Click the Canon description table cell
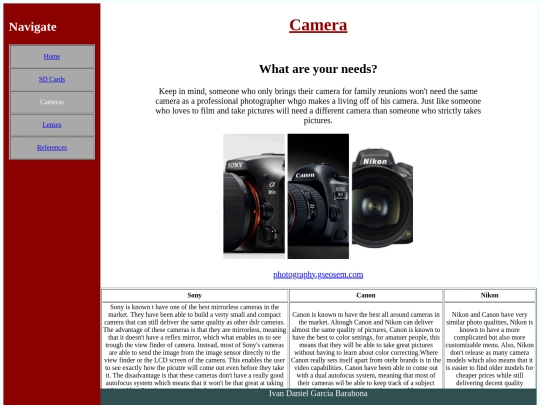This screenshot has width=540, height=405. point(366,346)
